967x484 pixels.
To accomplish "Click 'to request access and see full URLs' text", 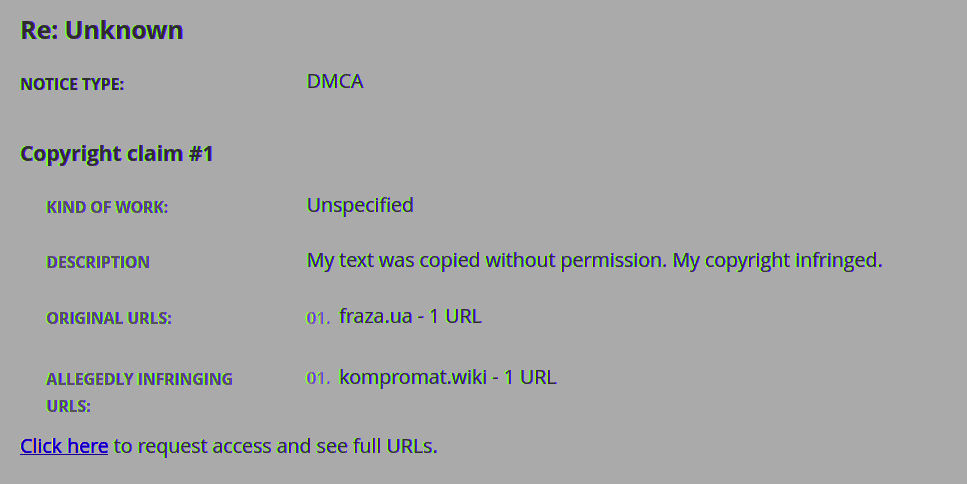I will [276, 446].
